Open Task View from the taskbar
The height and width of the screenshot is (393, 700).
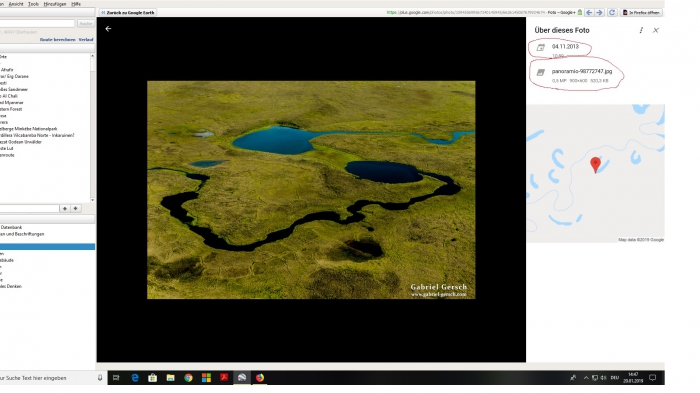116,378
